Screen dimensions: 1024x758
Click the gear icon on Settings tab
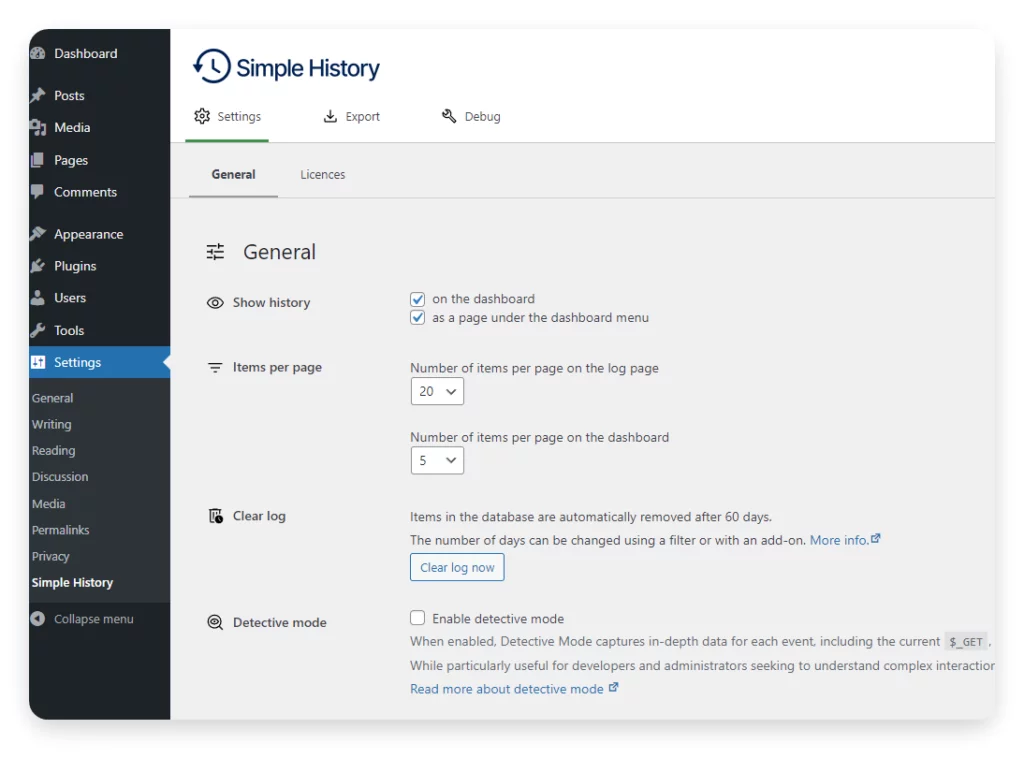coord(202,116)
